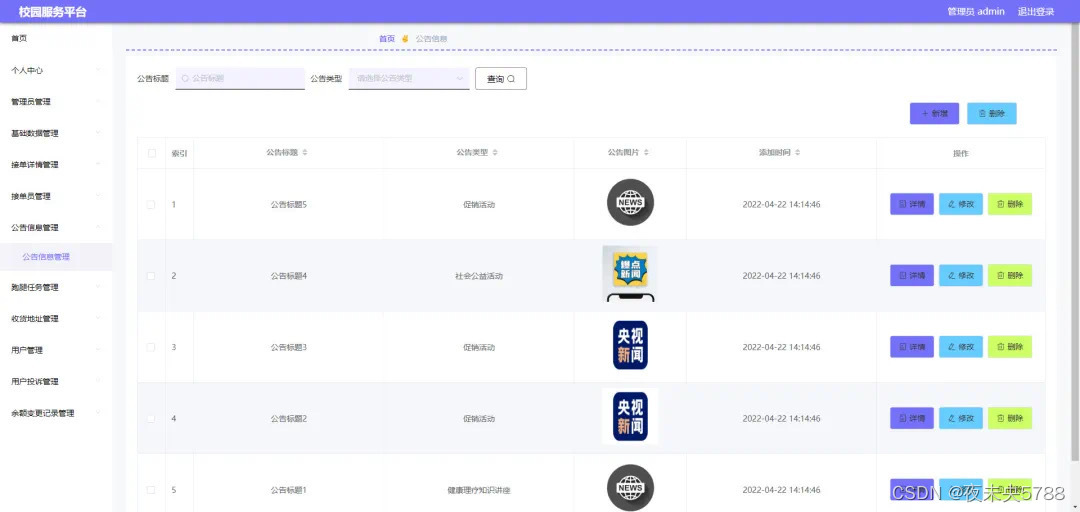Expand the 用户管理 sidebar menu
The height and width of the screenshot is (512, 1080).
(56, 350)
